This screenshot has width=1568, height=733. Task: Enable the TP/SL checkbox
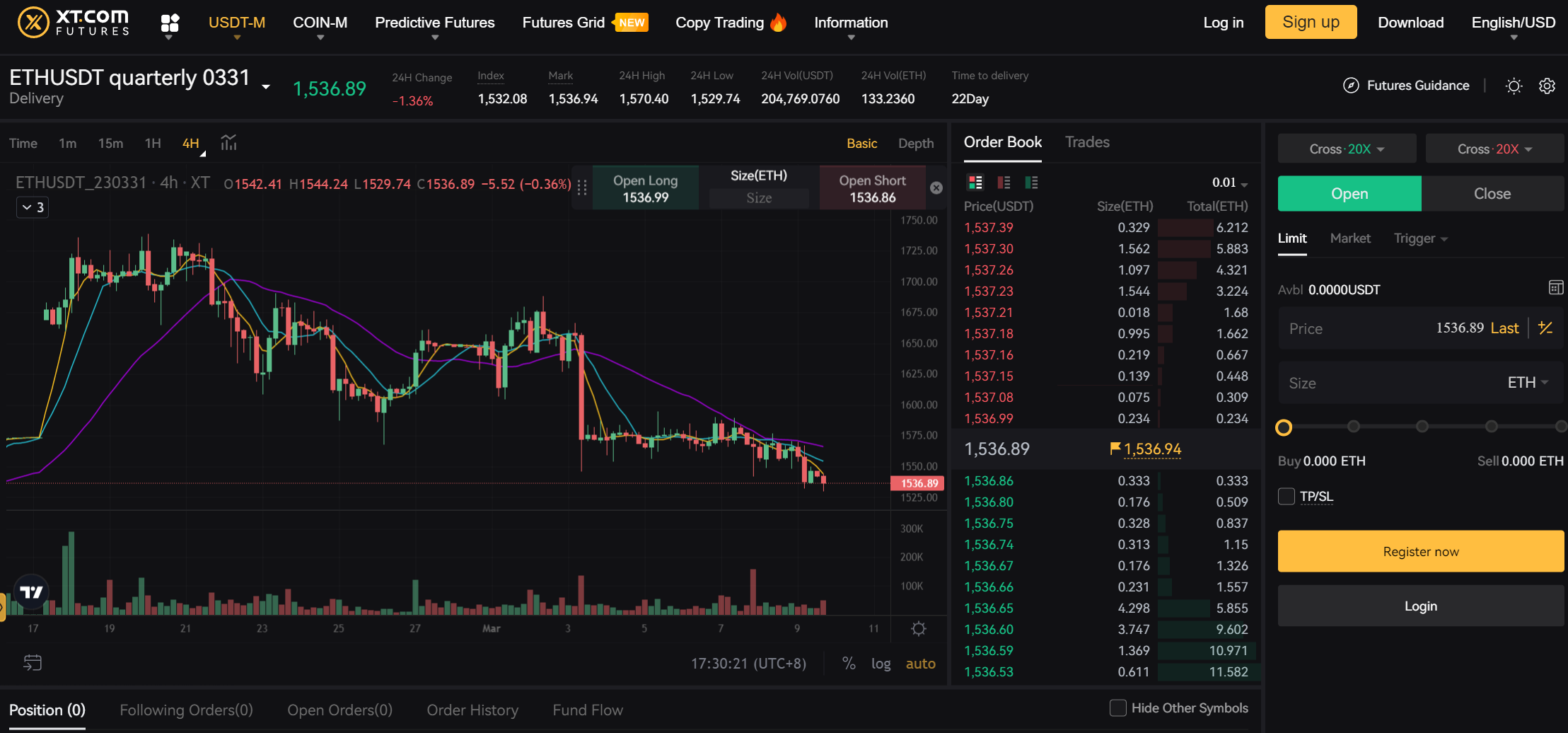click(1285, 496)
